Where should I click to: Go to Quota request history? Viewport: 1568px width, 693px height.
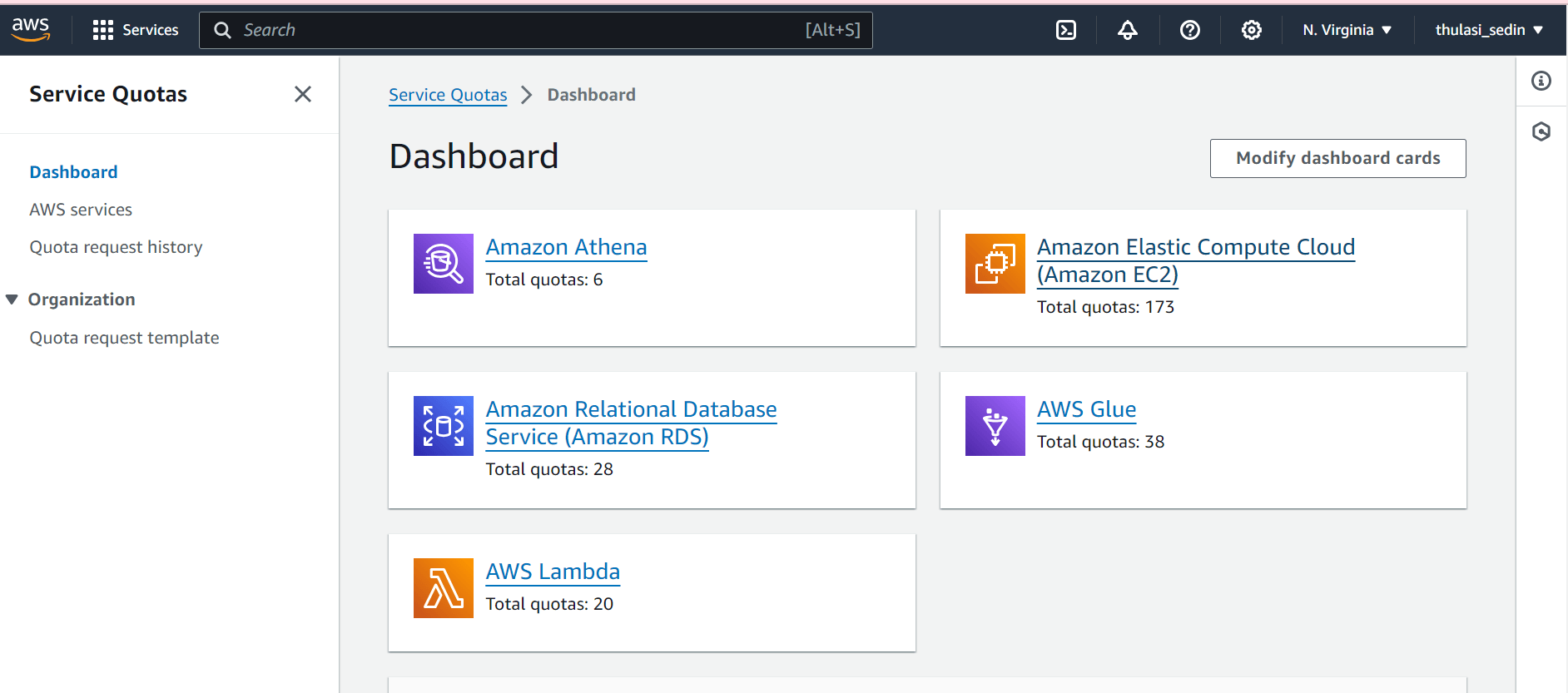coord(116,247)
